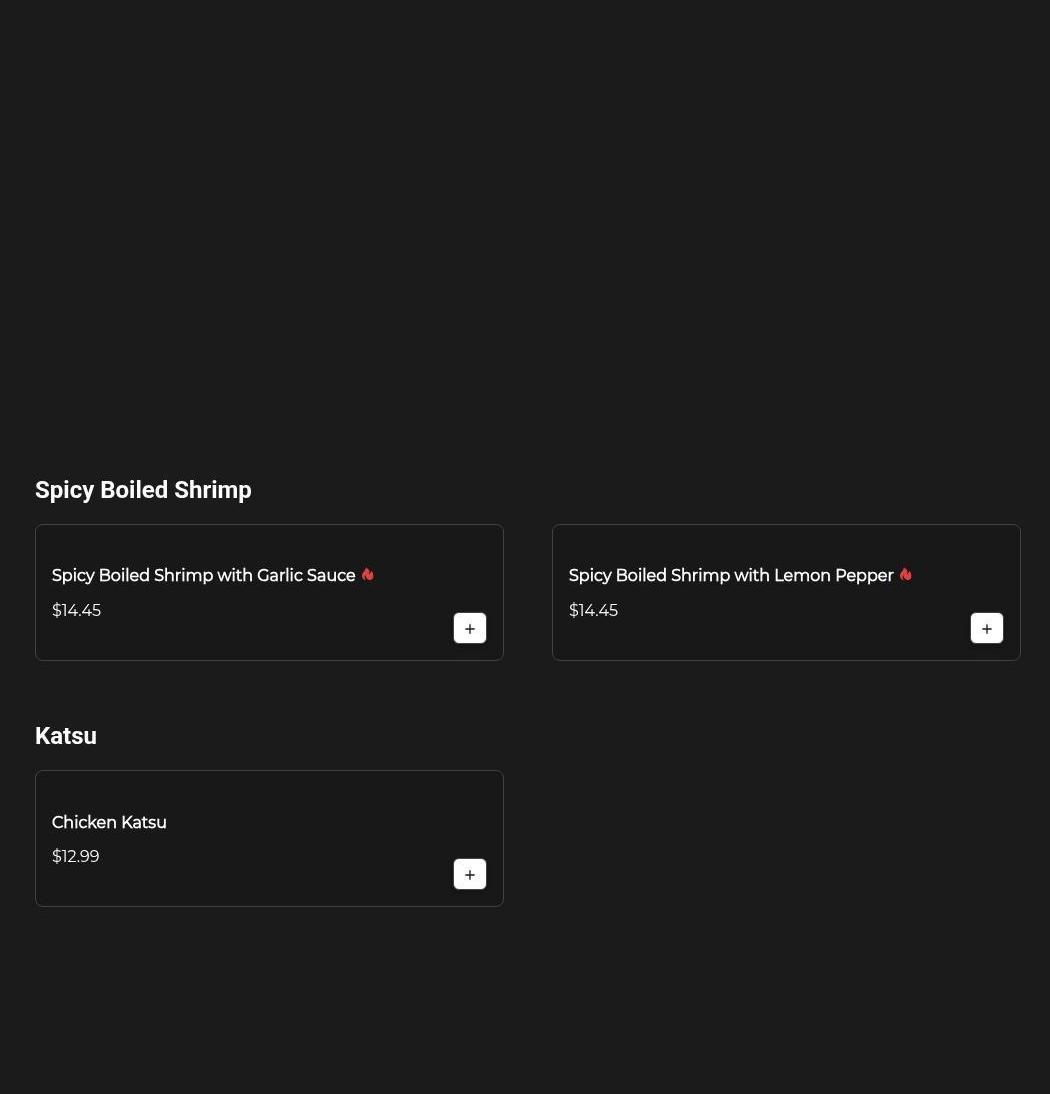Click the $14.45 price under Lemon Pepper
Screen dimensions: 1050x1094
pyautogui.click(x=593, y=610)
